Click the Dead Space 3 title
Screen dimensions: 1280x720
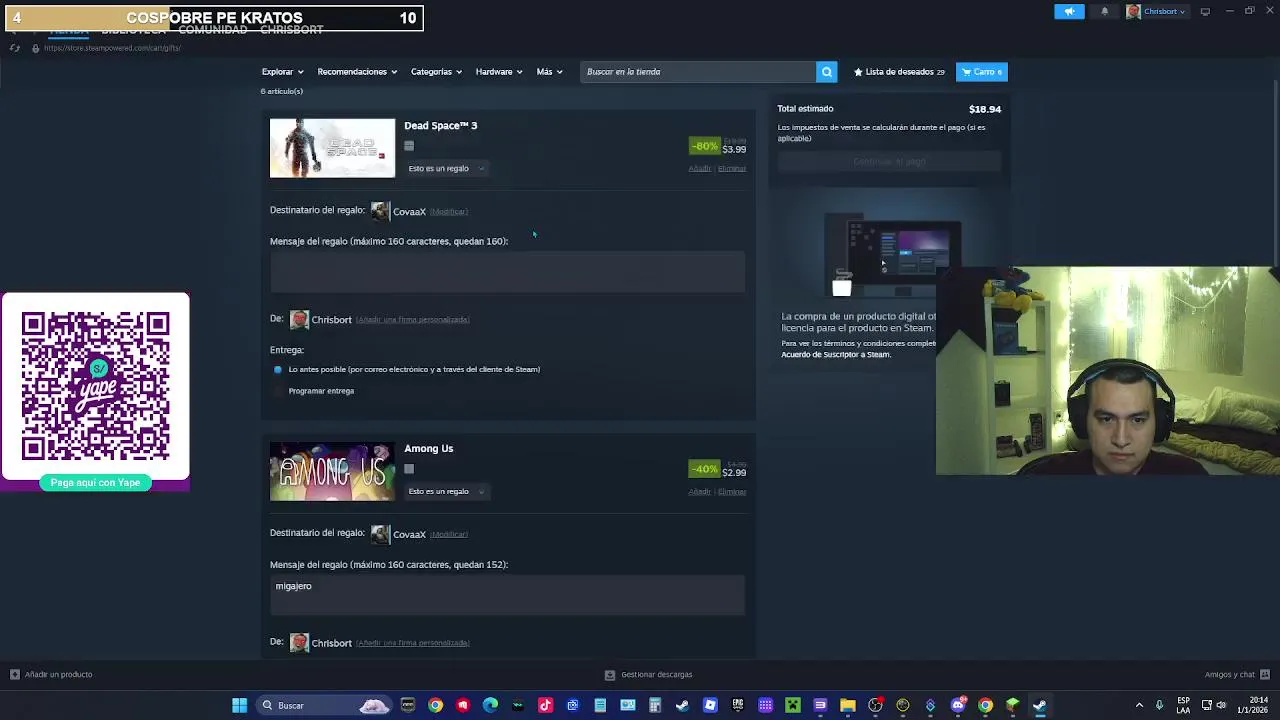tap(440, 125)
